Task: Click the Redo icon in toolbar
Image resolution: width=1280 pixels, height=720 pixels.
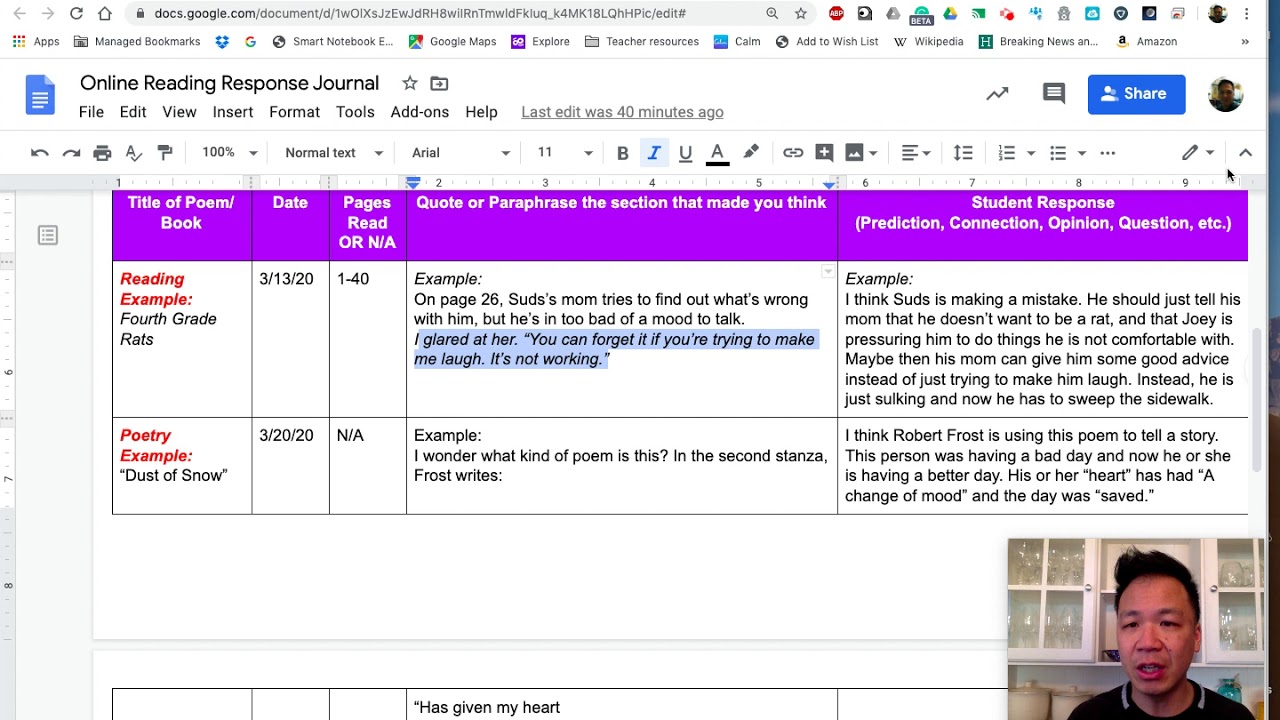Action: (x=71, y=153)
